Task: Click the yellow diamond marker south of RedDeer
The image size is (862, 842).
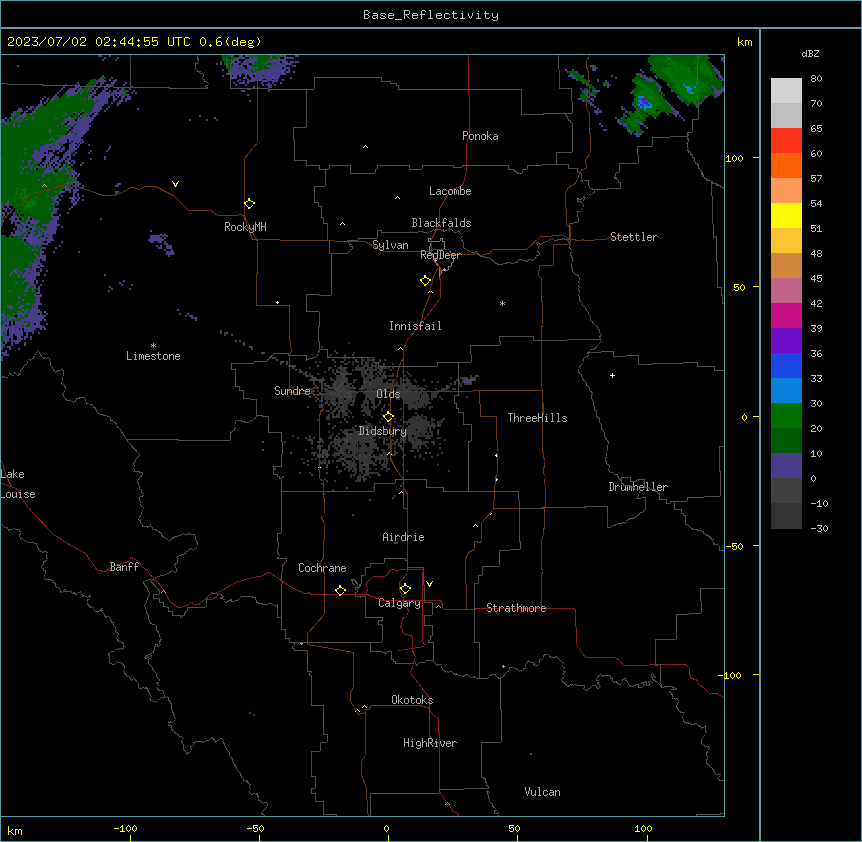Action: pos(426,281)
